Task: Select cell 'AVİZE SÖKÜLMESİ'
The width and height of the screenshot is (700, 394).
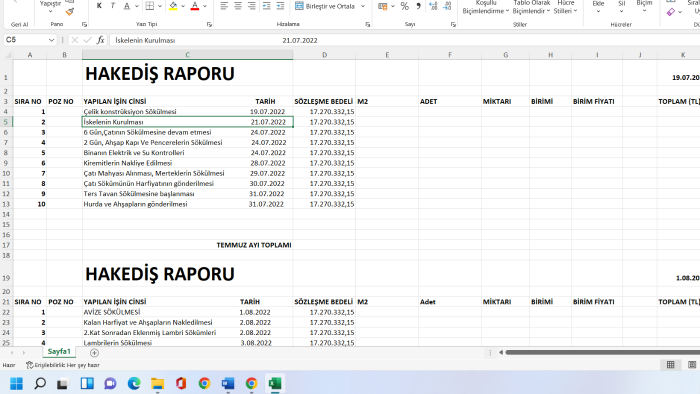Action: pos(188,312)
